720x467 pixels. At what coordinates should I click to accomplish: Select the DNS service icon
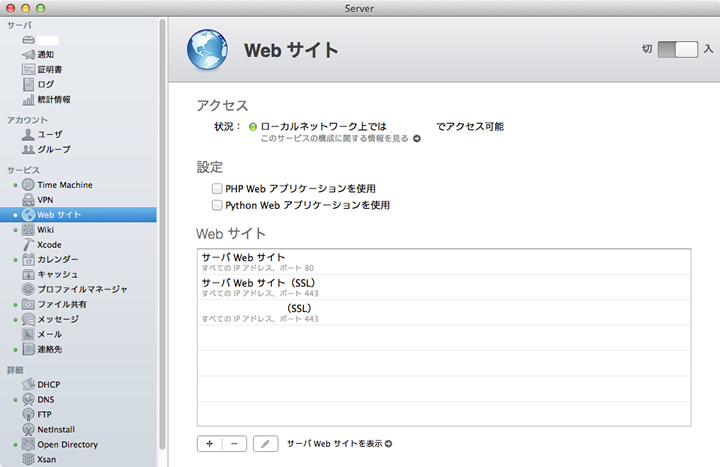28,399
